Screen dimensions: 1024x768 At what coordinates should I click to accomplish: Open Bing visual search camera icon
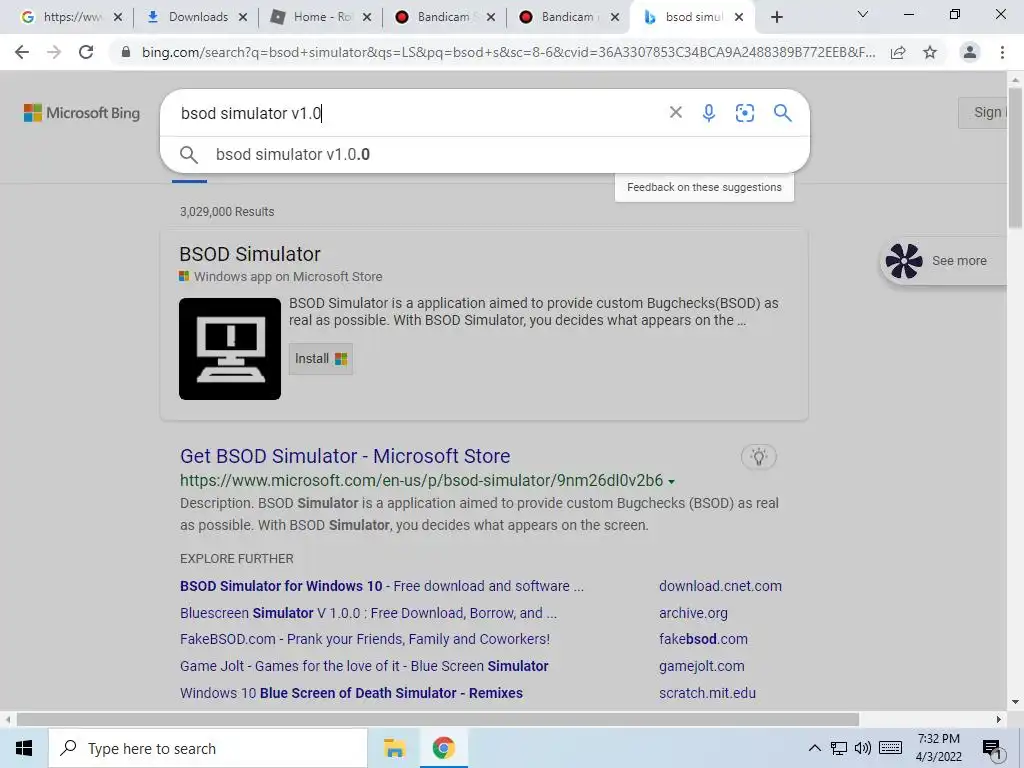pyautogui.click(x=744, y=113)
